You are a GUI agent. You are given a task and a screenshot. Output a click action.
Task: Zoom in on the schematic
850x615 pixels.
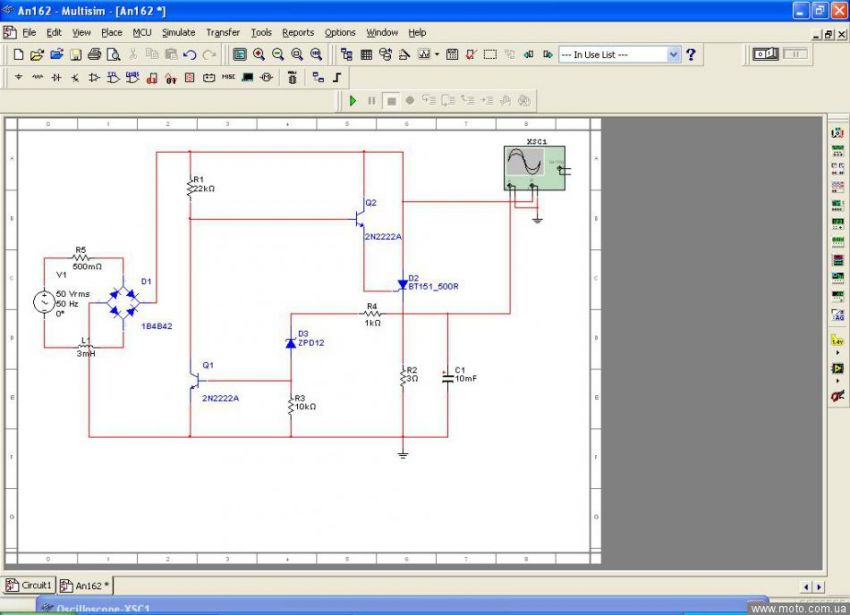[x=259, y=54]
